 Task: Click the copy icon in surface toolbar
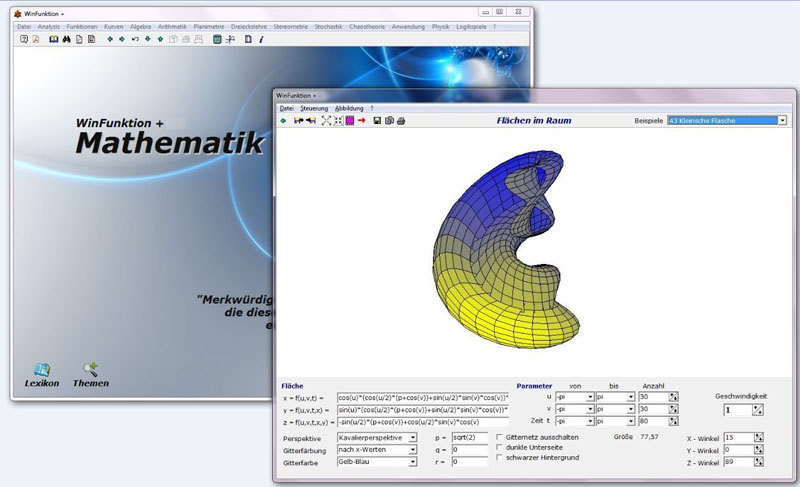coord(389,121)
